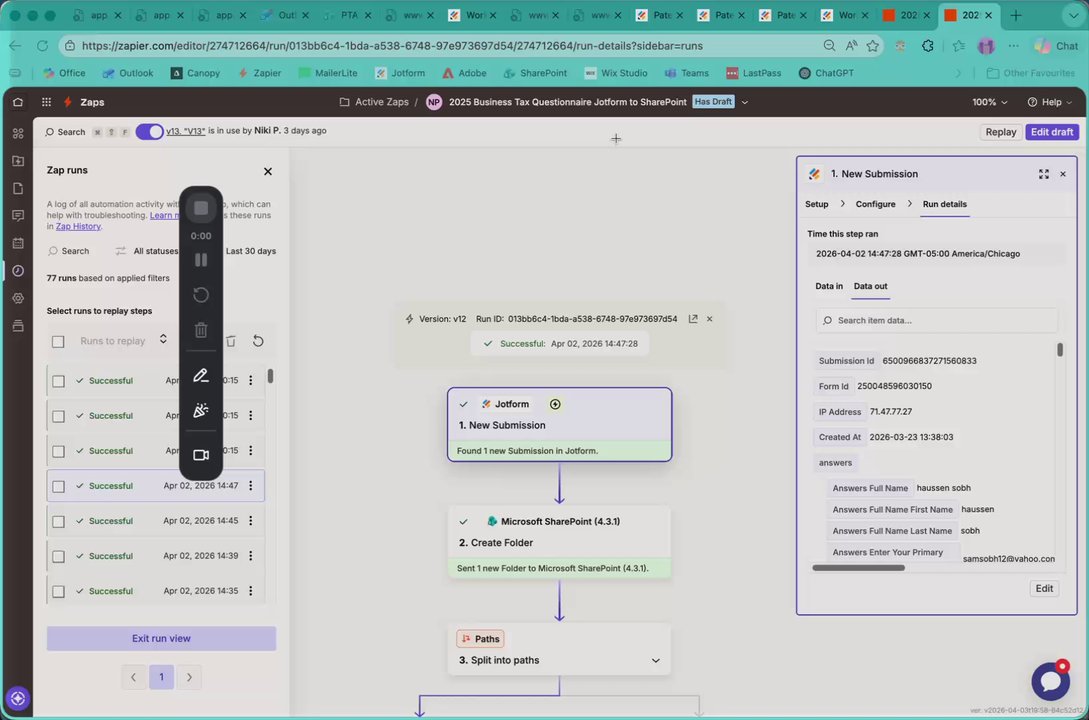Check the run at Apr 02, 2026 14:39
Viewport: 1089px width, 720px height.
point(58,557)
